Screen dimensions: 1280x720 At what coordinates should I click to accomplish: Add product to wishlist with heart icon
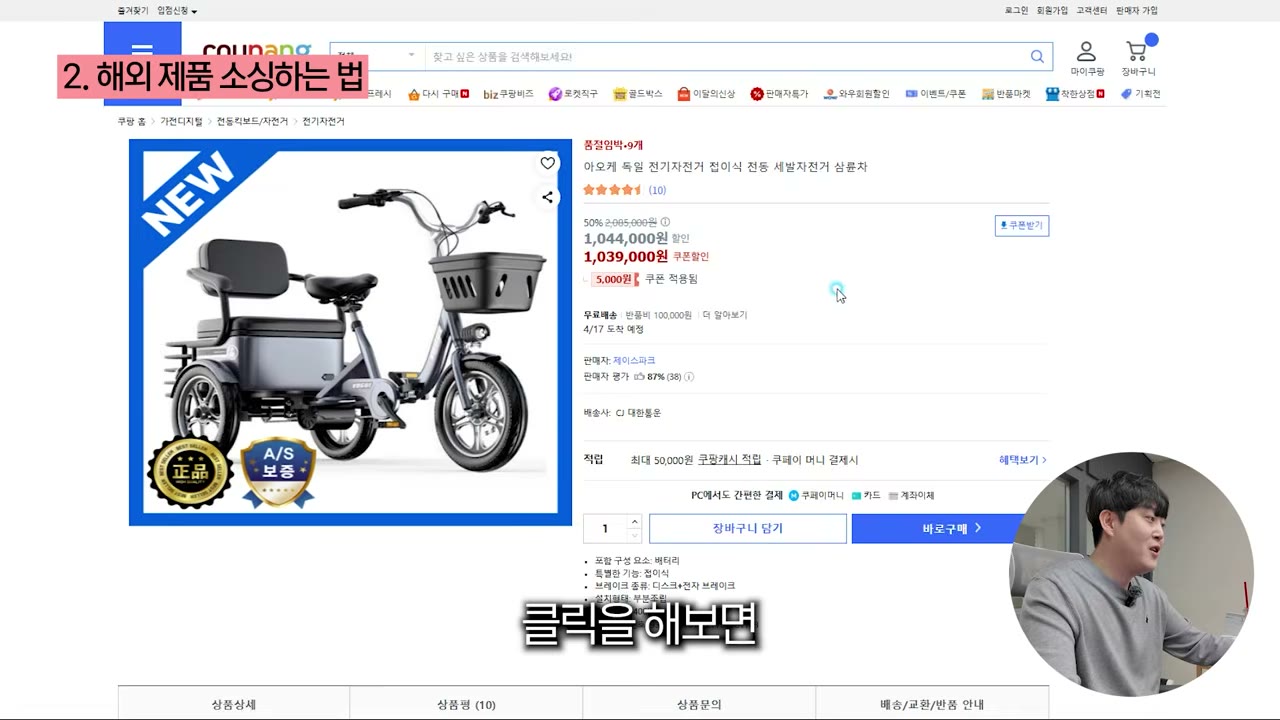click(x=547, y=163)
